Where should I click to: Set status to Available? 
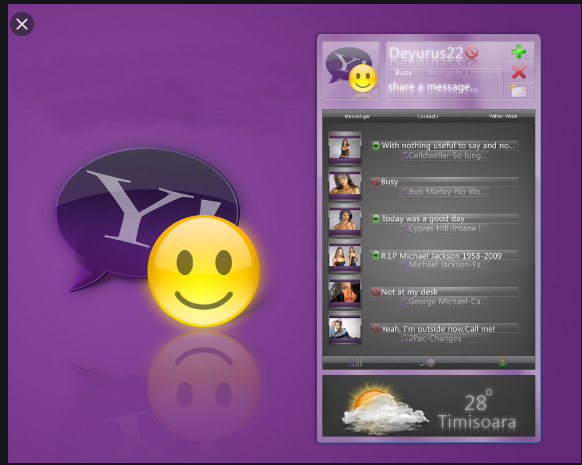pos(445,72)
